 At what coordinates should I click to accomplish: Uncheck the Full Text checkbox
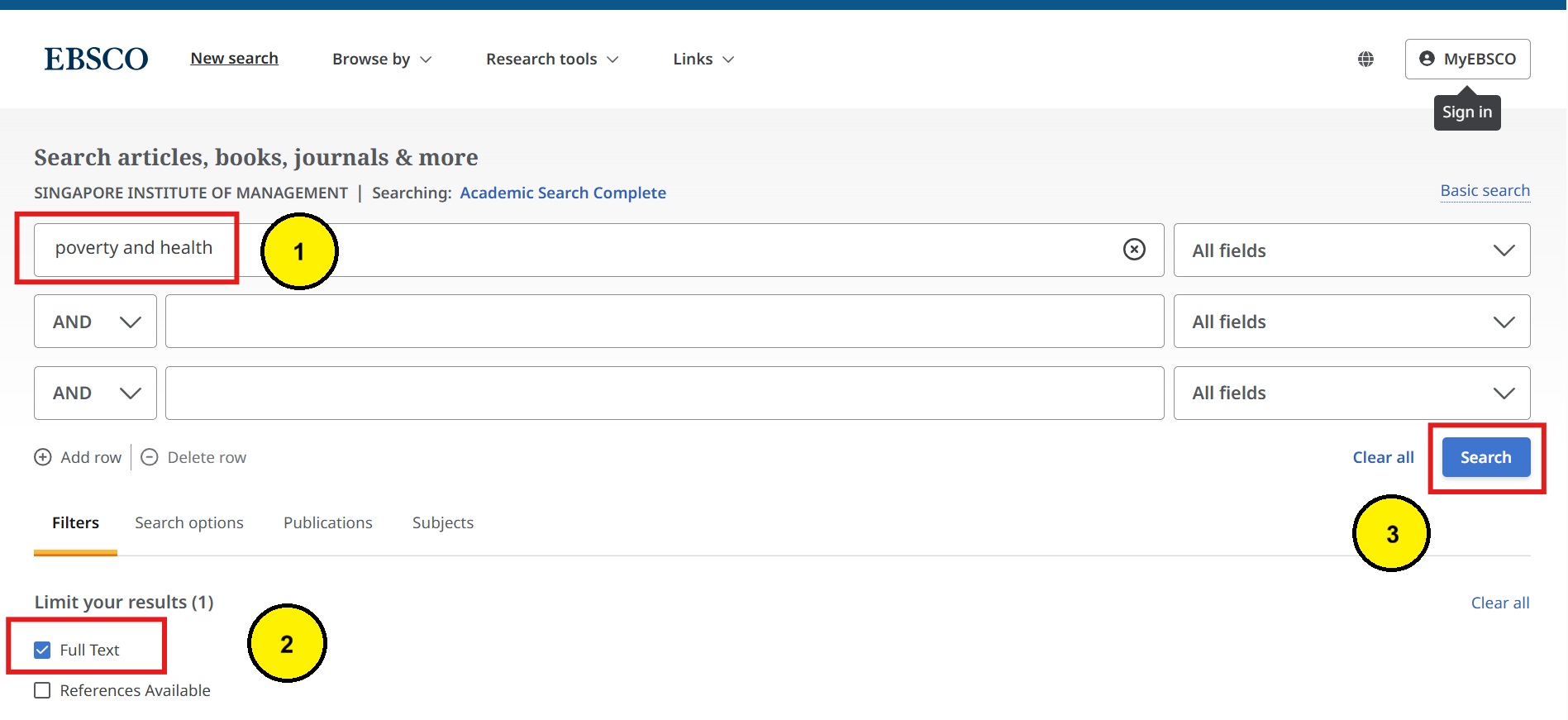coord(42,650)
